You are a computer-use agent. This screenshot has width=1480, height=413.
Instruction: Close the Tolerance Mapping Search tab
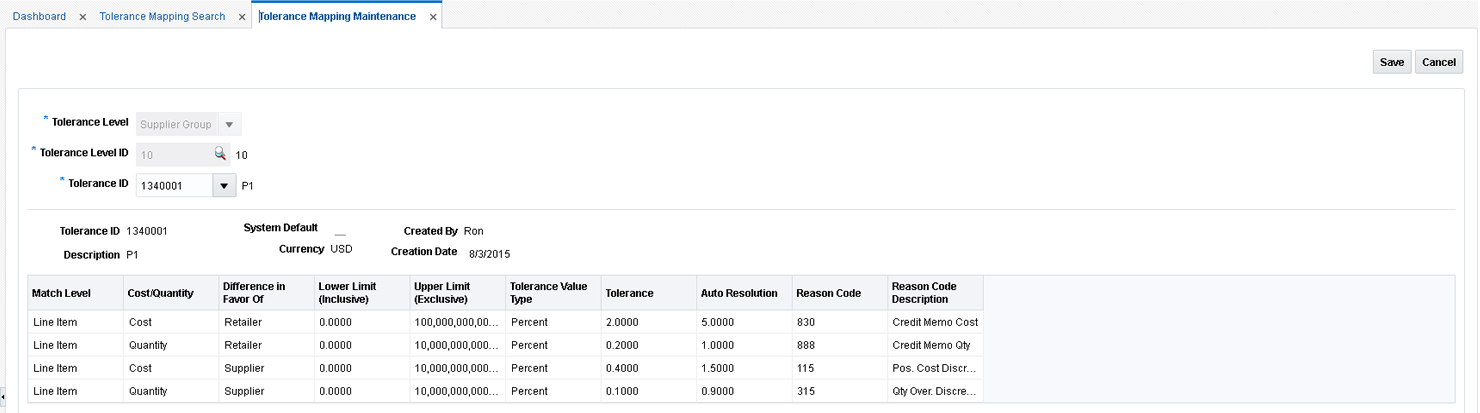pos(242,17)
